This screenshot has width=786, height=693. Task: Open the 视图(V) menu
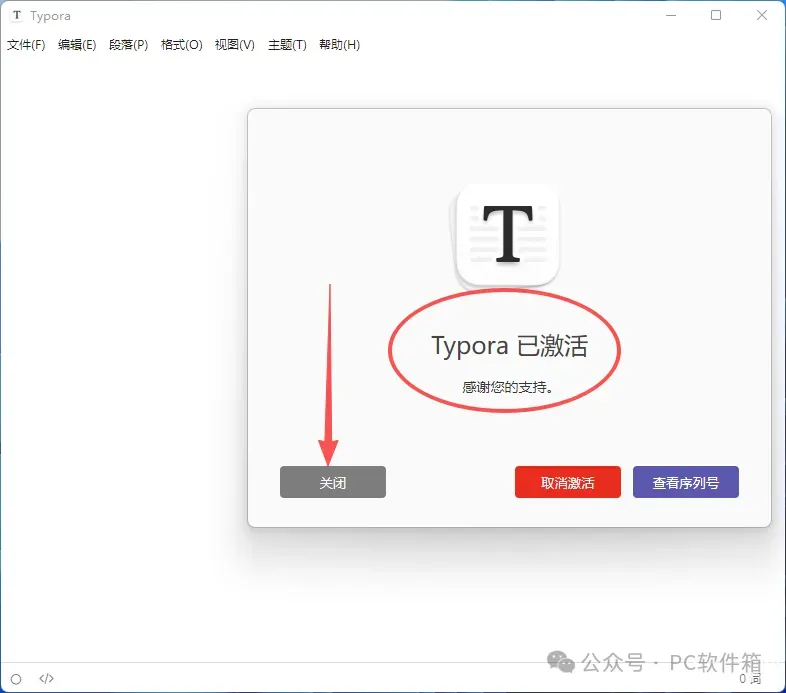coord(235,45)
